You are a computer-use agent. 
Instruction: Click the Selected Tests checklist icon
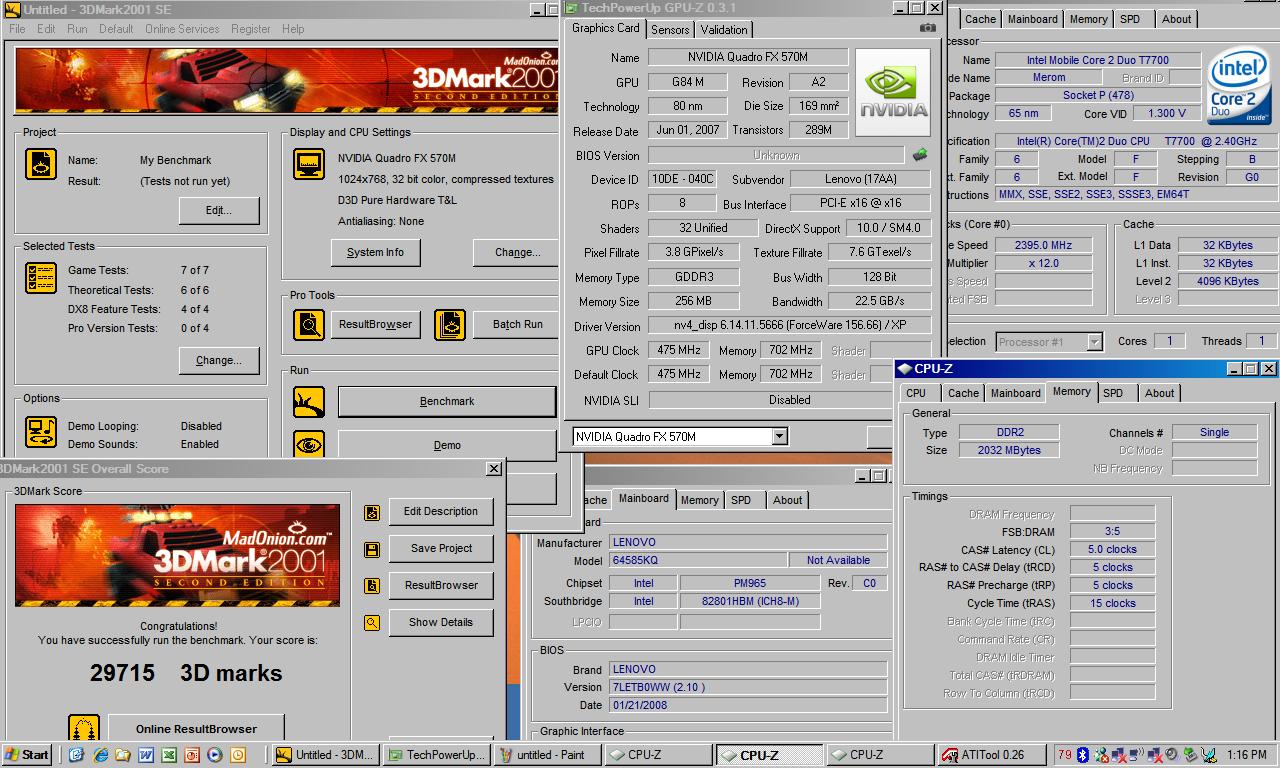41,279
